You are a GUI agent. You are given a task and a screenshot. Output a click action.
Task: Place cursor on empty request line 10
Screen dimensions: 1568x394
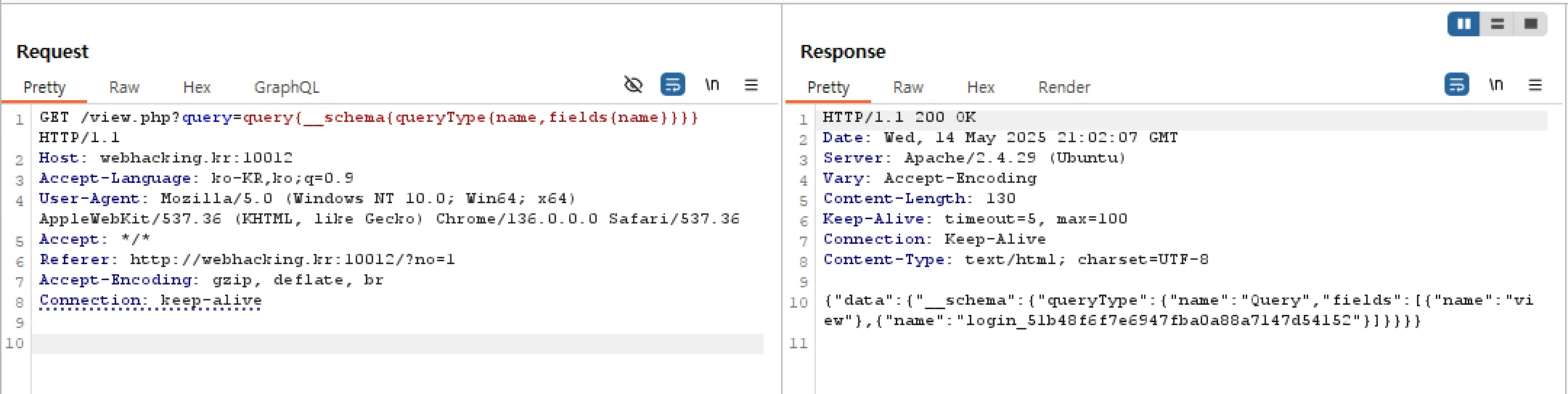398,343
